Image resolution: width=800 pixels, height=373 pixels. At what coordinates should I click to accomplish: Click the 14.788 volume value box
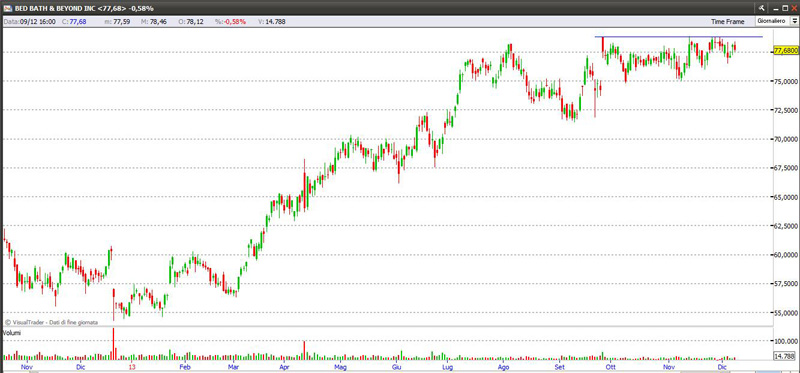[785, 356]
